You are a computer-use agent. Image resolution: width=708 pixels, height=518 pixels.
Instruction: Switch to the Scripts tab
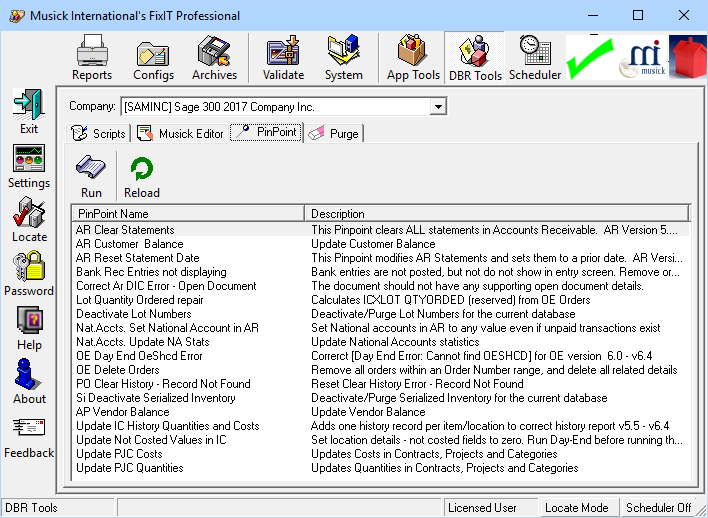(98, 133)
